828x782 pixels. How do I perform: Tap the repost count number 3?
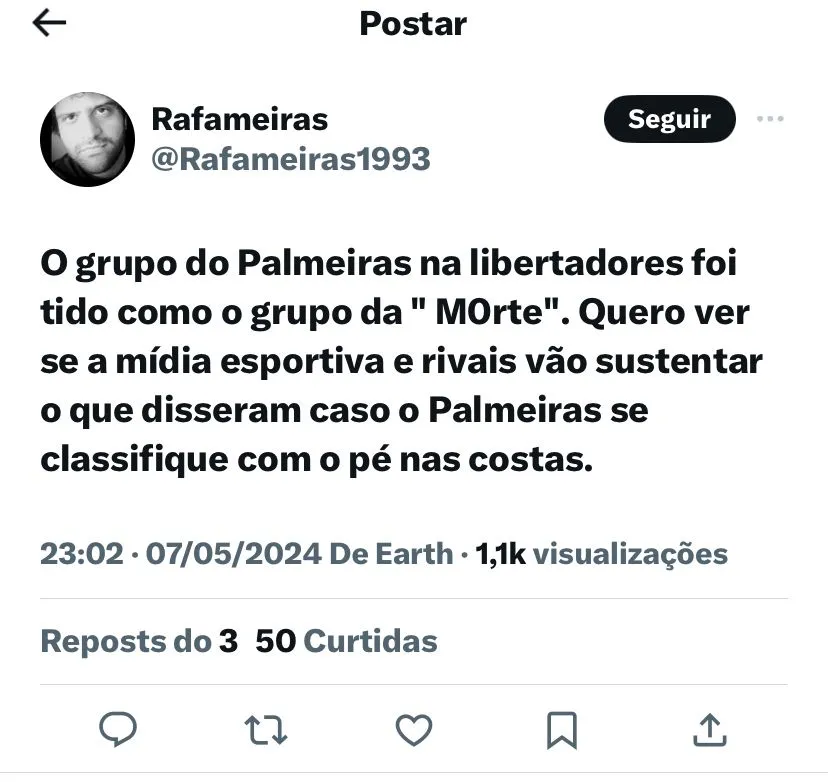point(228,641)
